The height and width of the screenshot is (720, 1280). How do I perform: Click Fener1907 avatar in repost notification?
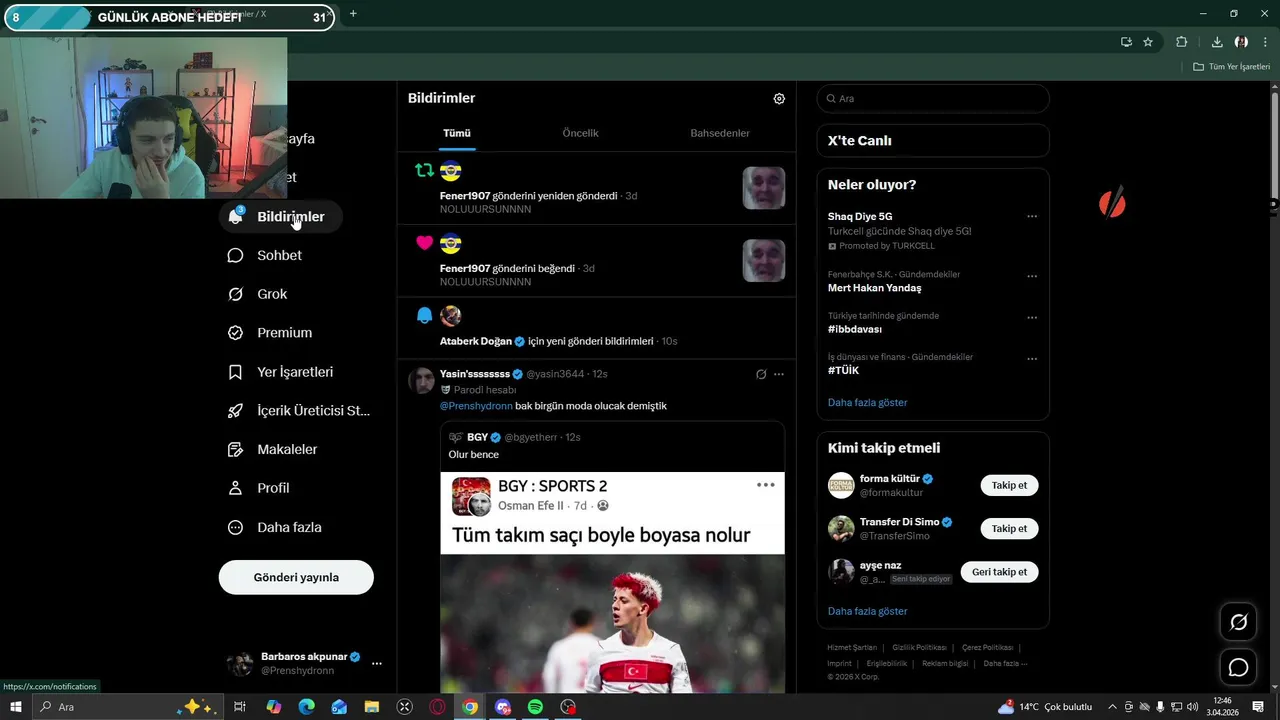pyautogui.click(x=451, y=170)
